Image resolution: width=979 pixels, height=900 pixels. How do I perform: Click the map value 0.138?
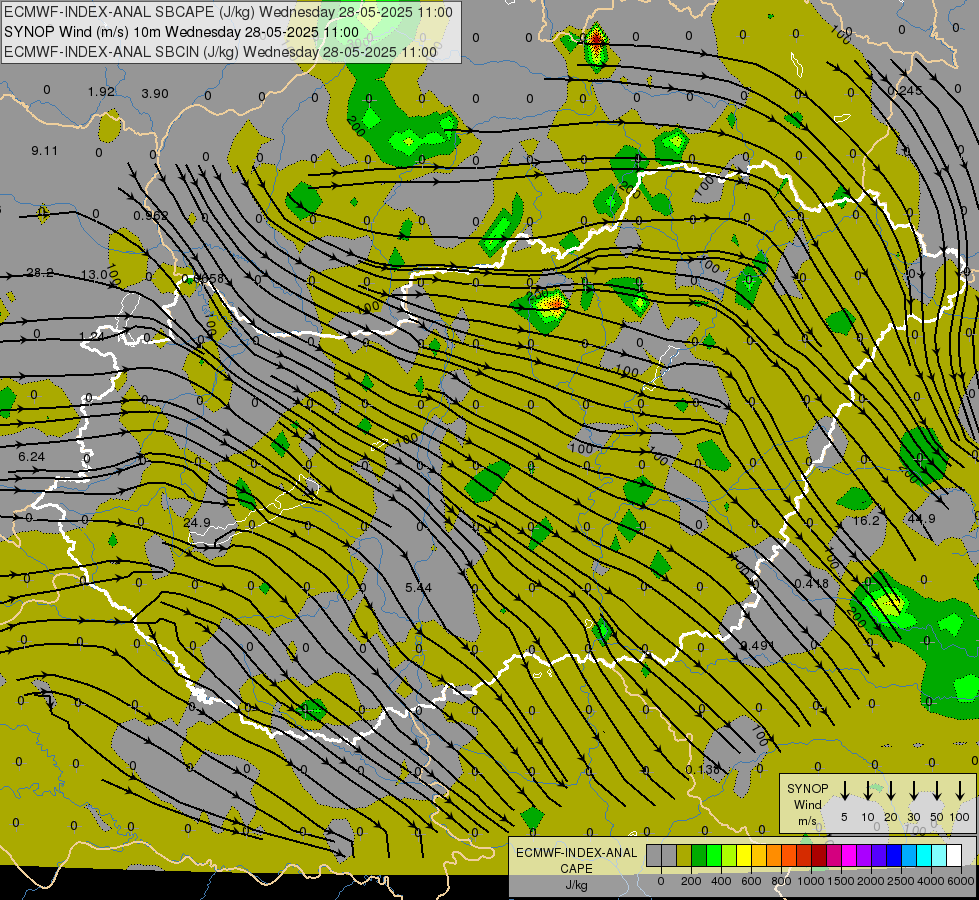click(x=703, y=769)
